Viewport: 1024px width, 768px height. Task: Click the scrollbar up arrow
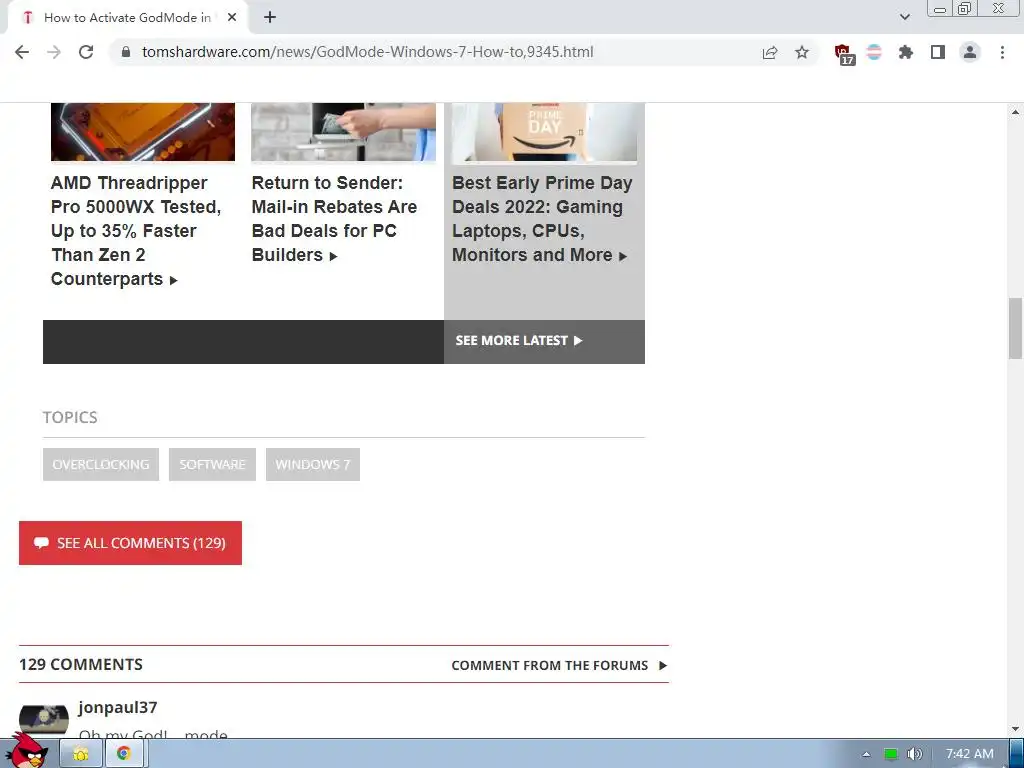[1015, 112]
